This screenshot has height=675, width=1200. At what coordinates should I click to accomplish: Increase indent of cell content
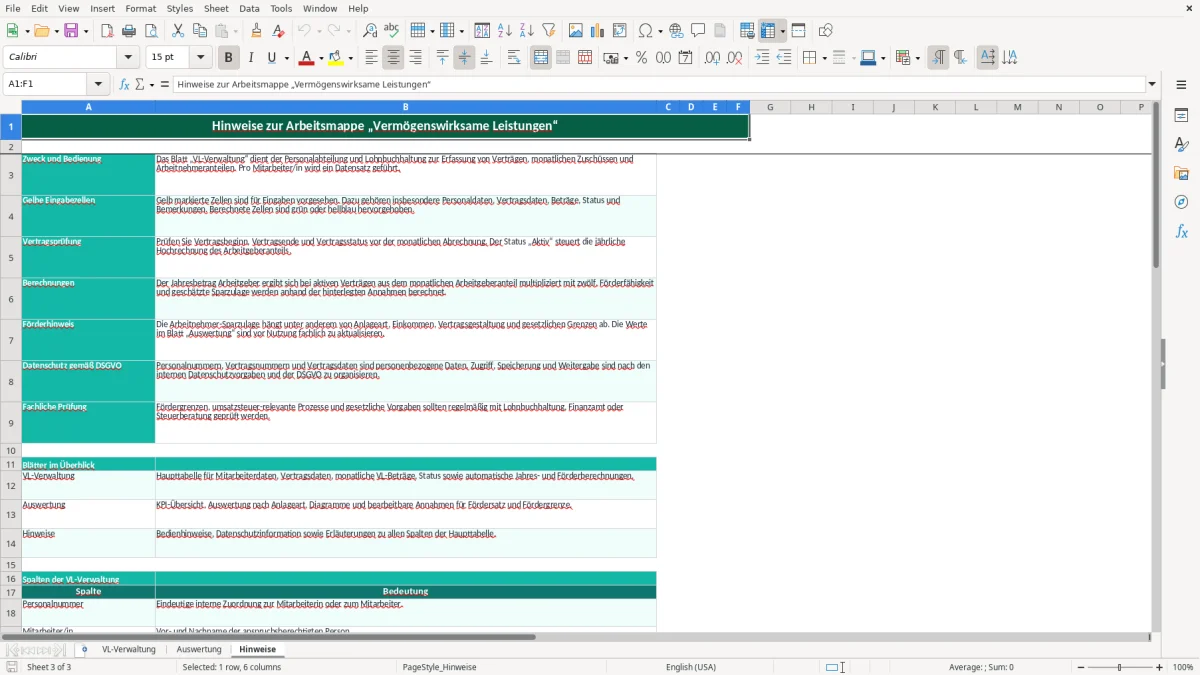coord(762,58)
